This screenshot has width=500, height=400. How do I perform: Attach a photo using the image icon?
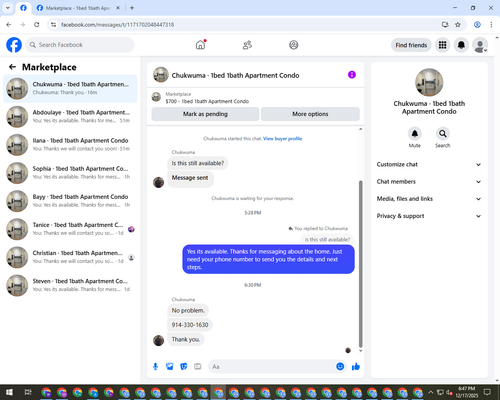170,367
